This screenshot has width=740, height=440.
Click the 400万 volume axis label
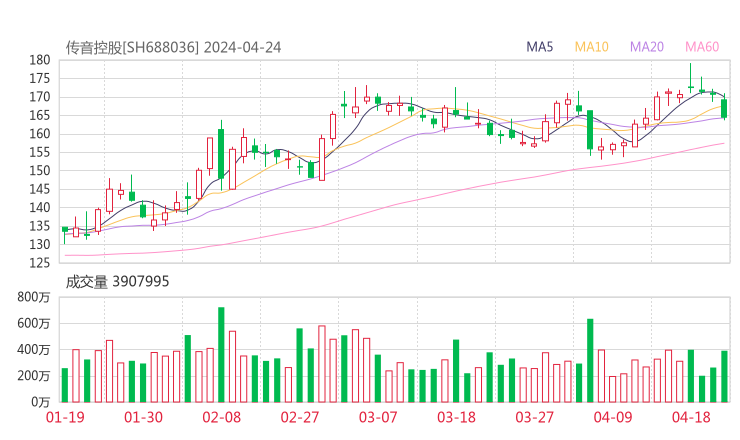33,350
